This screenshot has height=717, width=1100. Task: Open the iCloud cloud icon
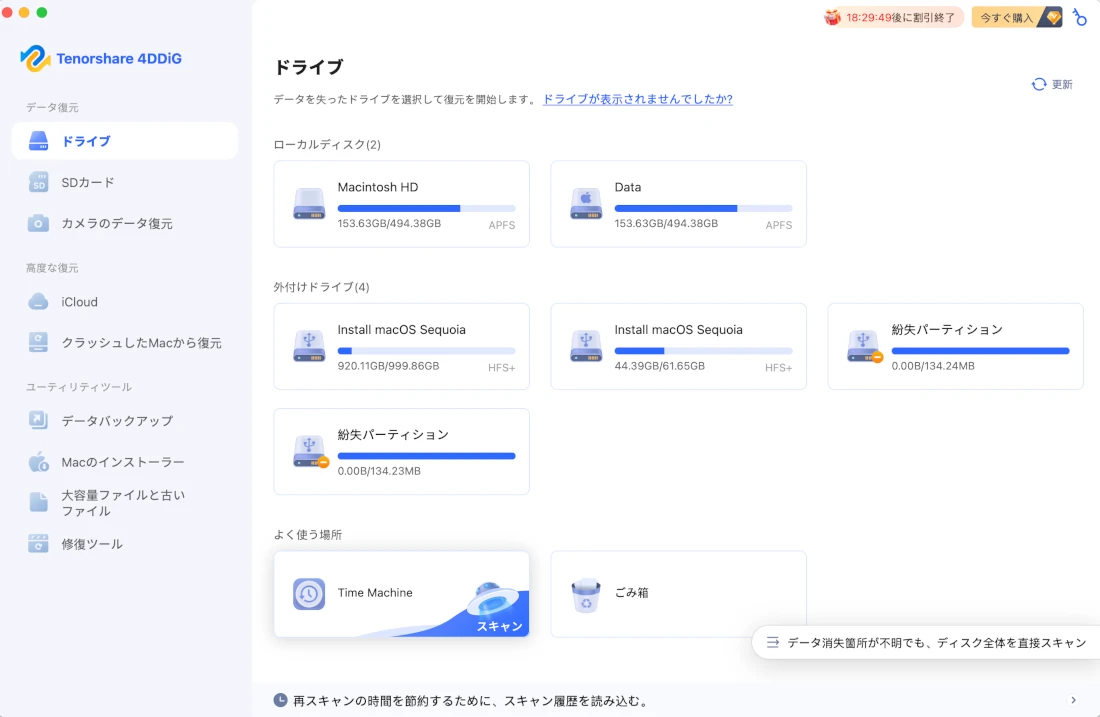pyautogui.click(x=38, y=302)
